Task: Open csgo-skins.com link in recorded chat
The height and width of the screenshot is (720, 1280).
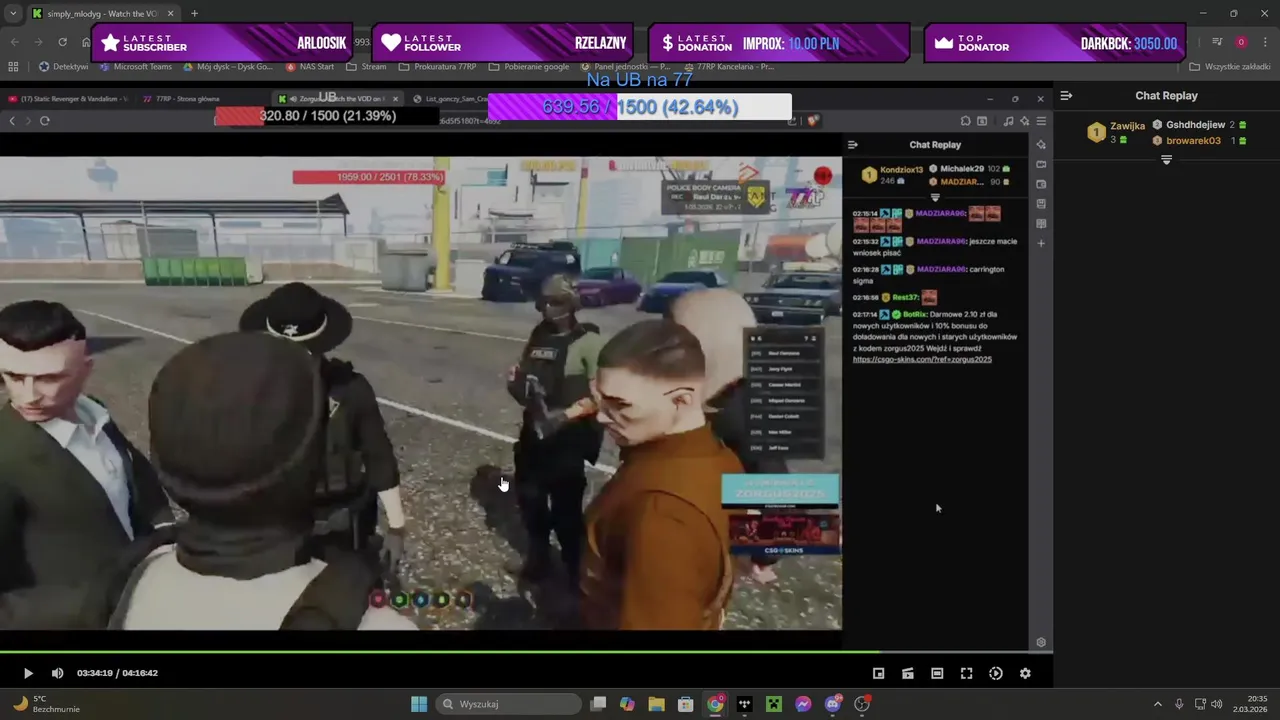Action: point(922,359)
